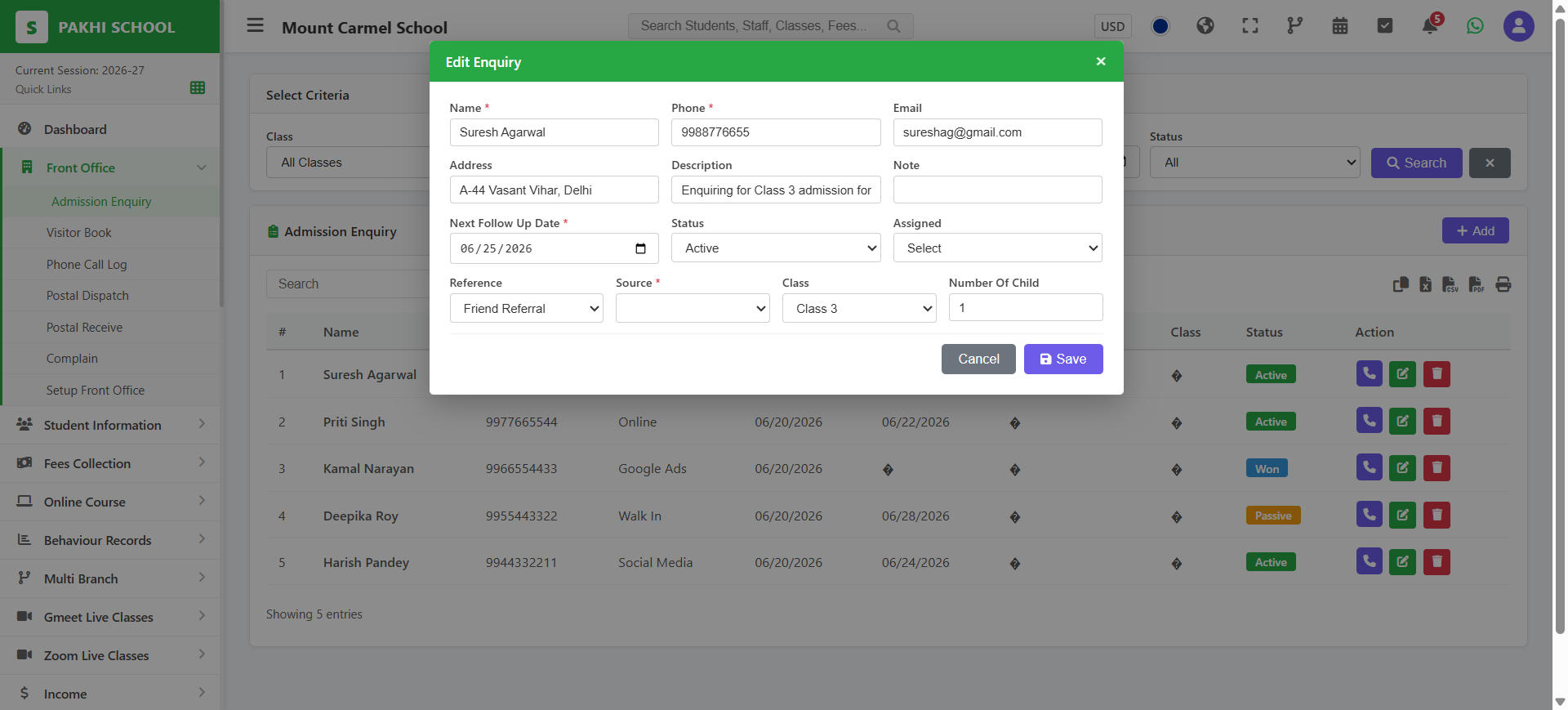Open Phone Call Log in sidebar

[87, 265]
